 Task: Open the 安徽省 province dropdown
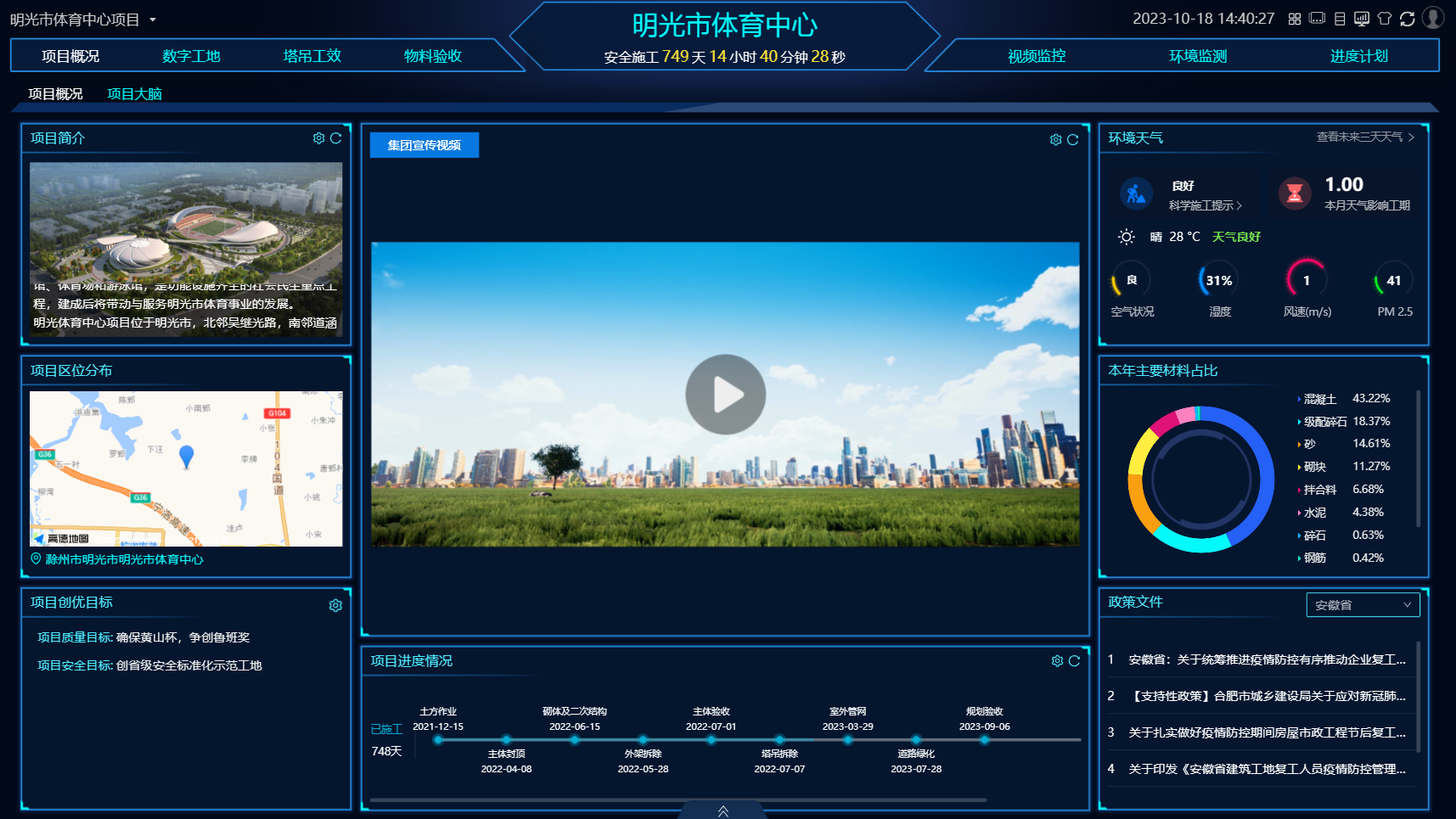(x=1362, y=605)
